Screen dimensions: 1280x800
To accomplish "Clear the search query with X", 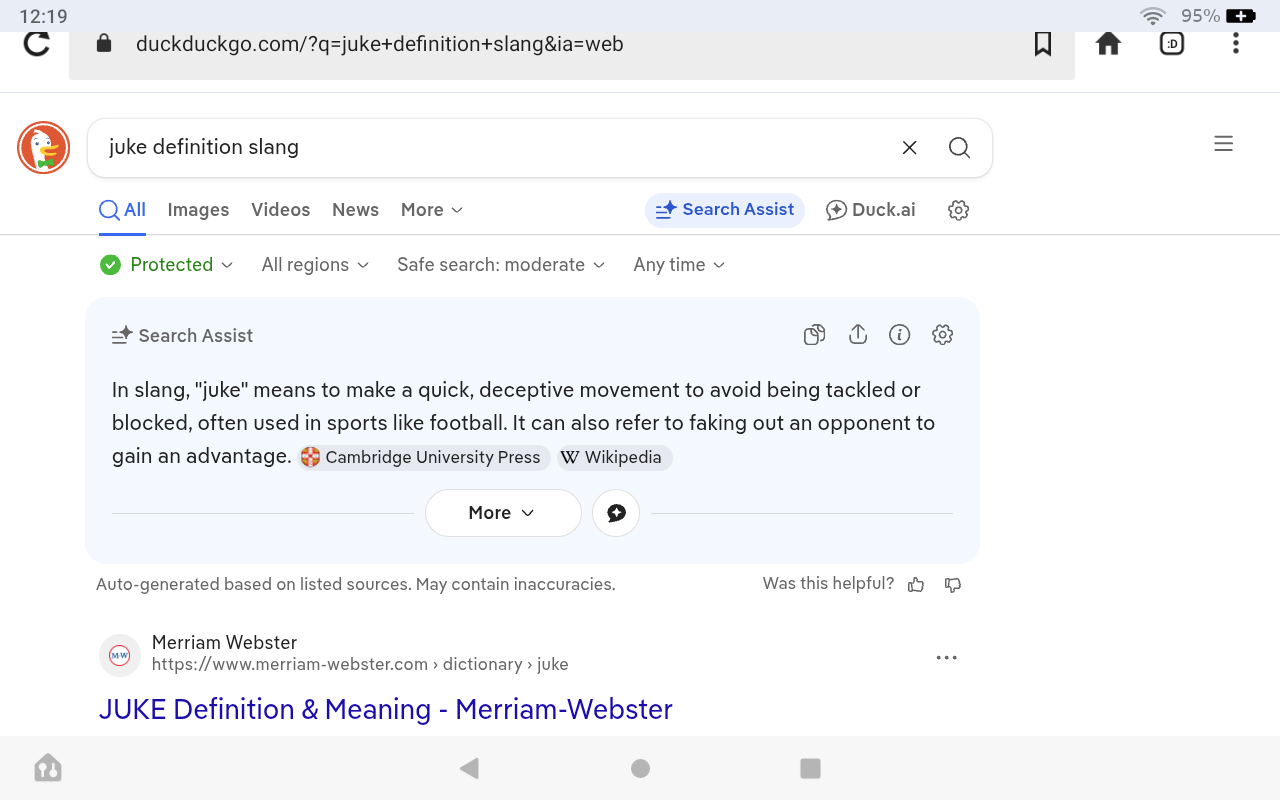I will point(909,148).
